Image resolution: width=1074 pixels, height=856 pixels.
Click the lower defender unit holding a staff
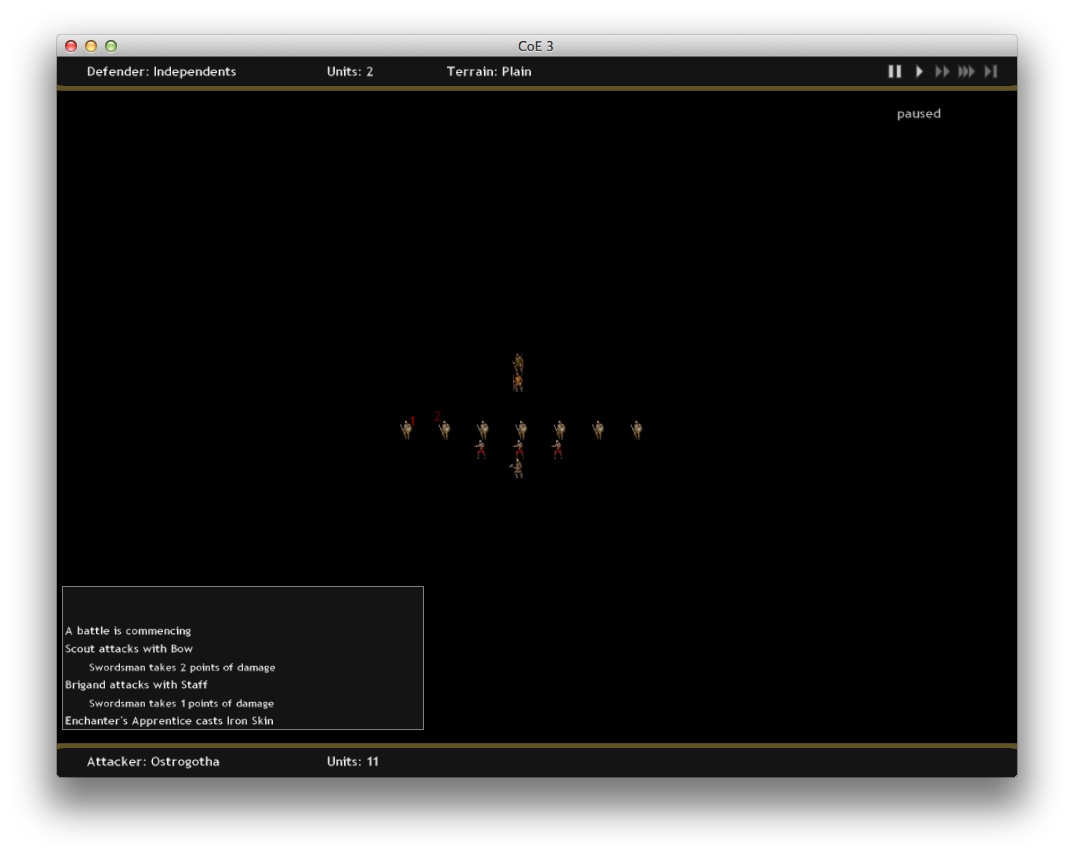click(x=518, y=382)
